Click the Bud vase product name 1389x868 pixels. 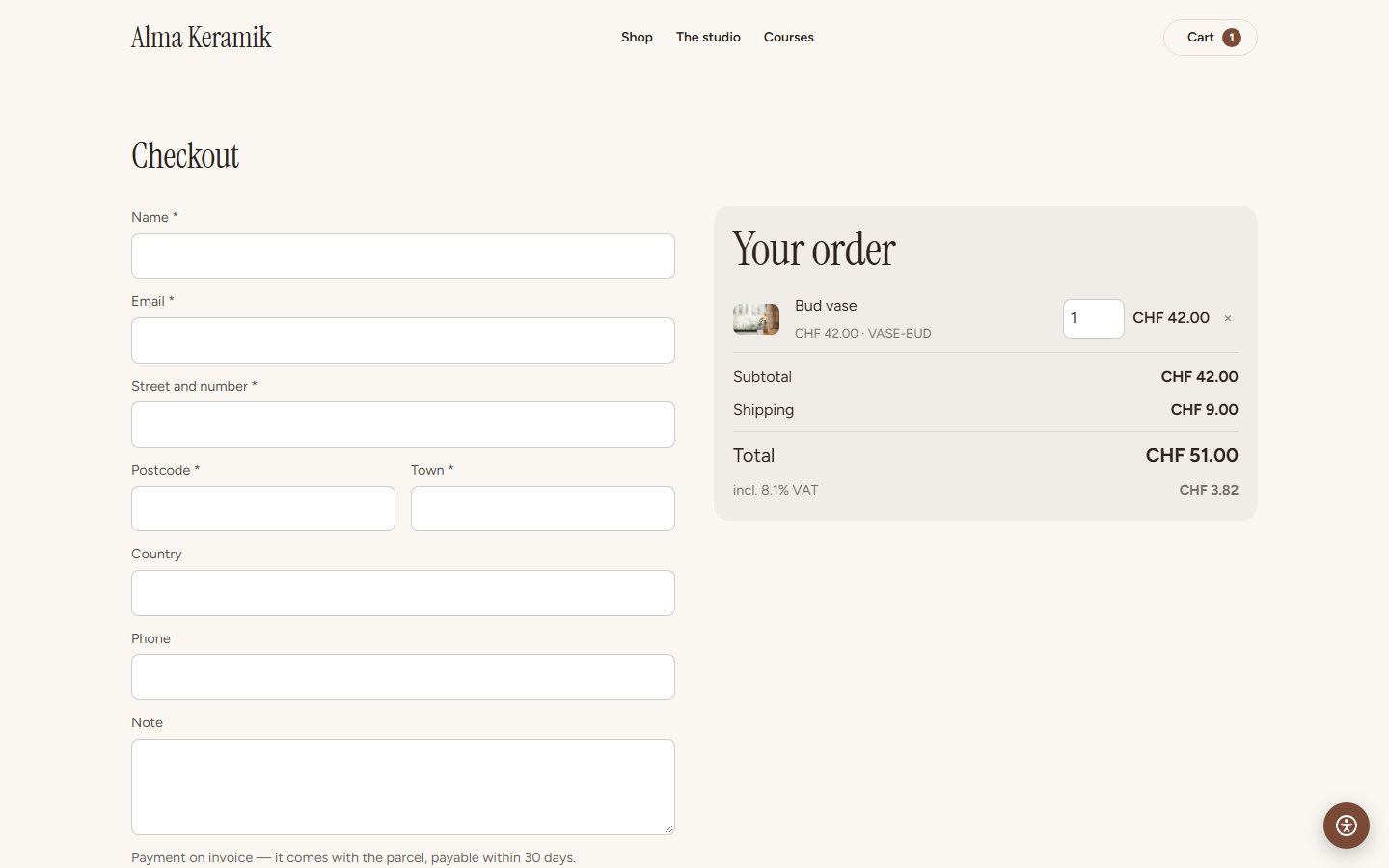[x=826, y=306]
